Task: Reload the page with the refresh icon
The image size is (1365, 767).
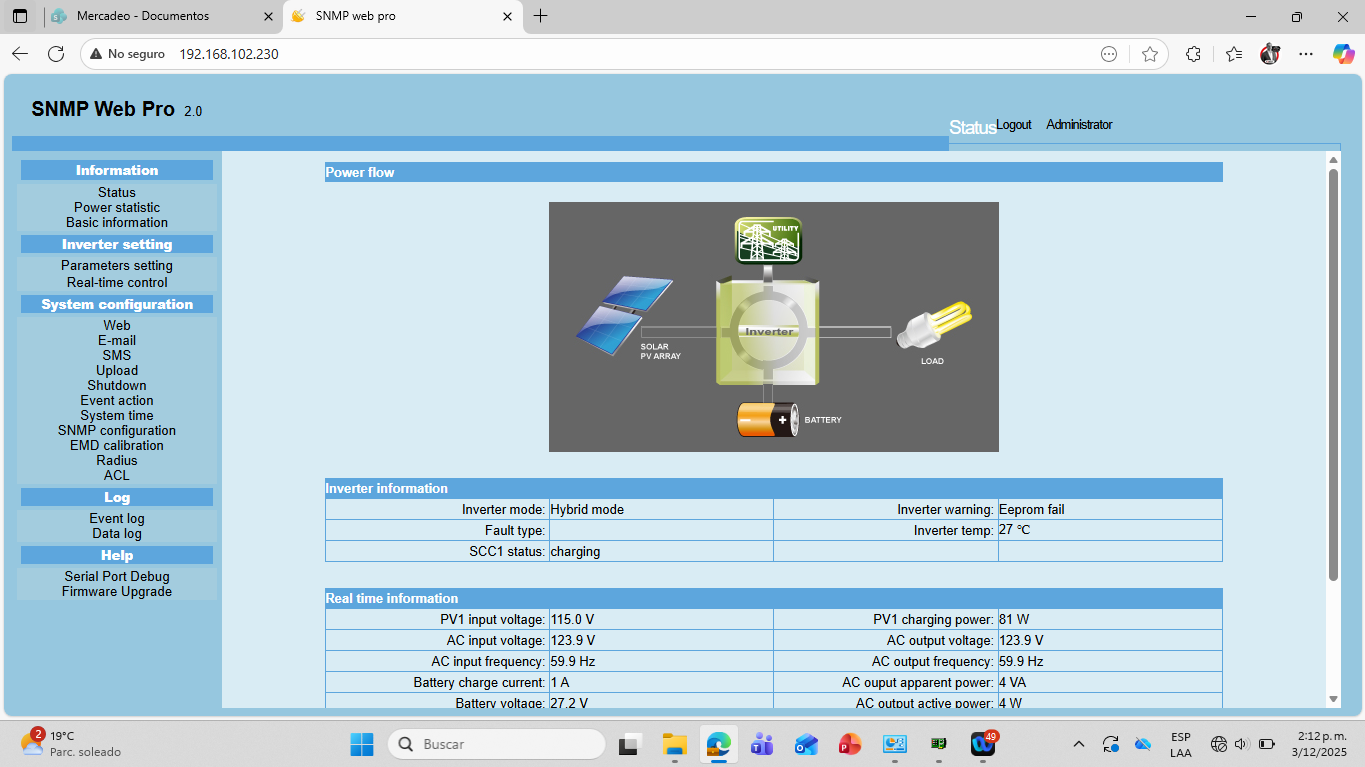Action: 56,54
